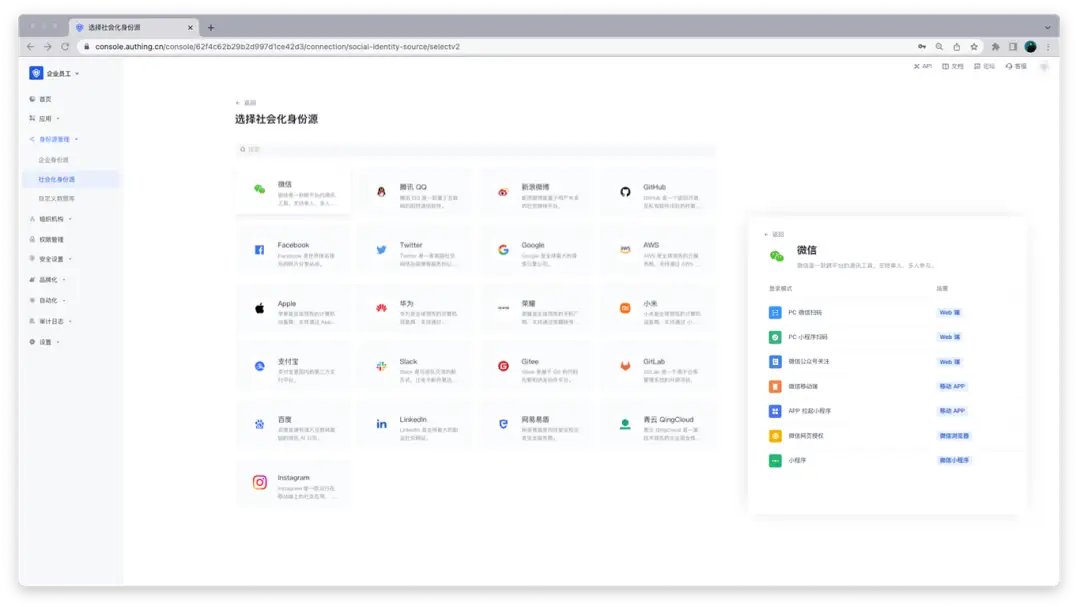The image size is (1080, 607).
Task: Open 自定义数据库 submenu item
Action: click(56, 198)
